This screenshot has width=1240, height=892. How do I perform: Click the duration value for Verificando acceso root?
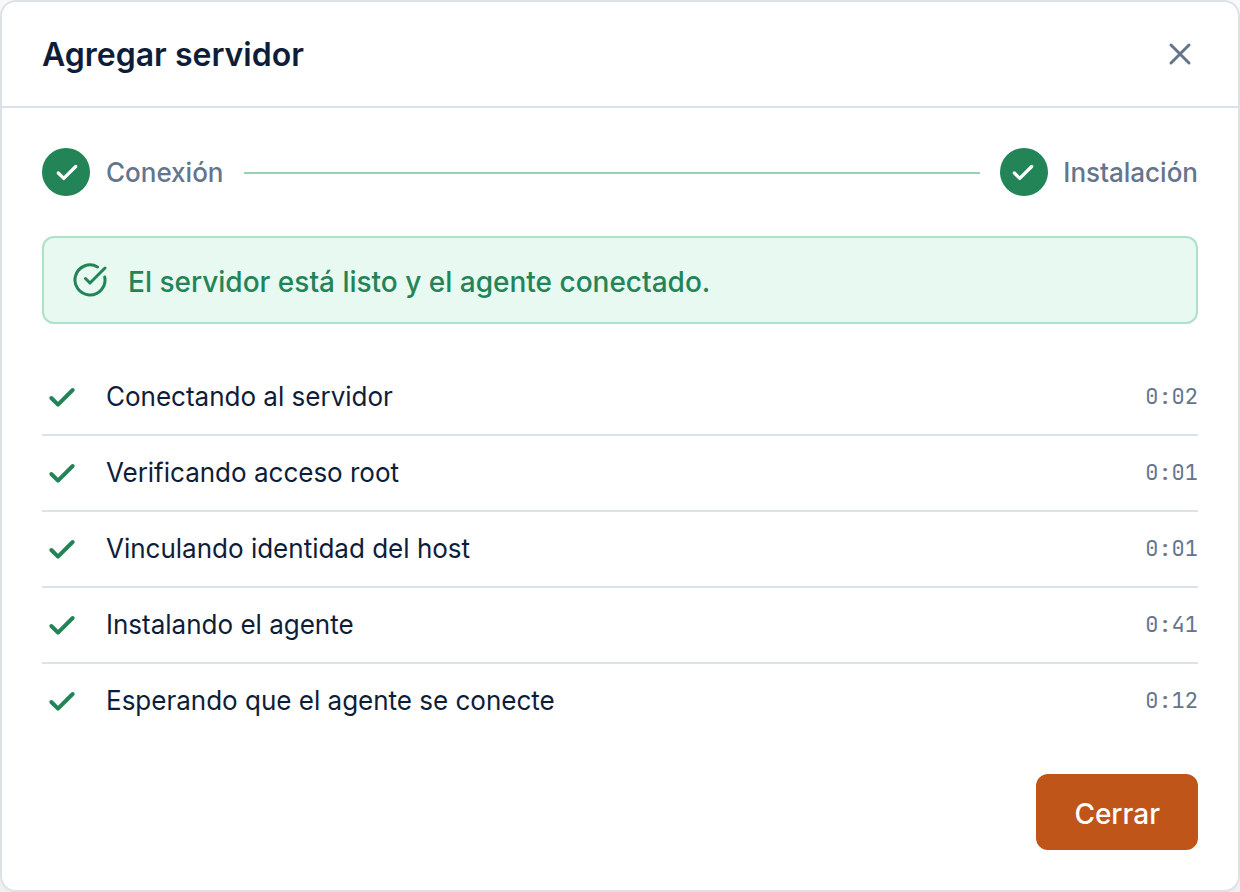point(1171,473)
